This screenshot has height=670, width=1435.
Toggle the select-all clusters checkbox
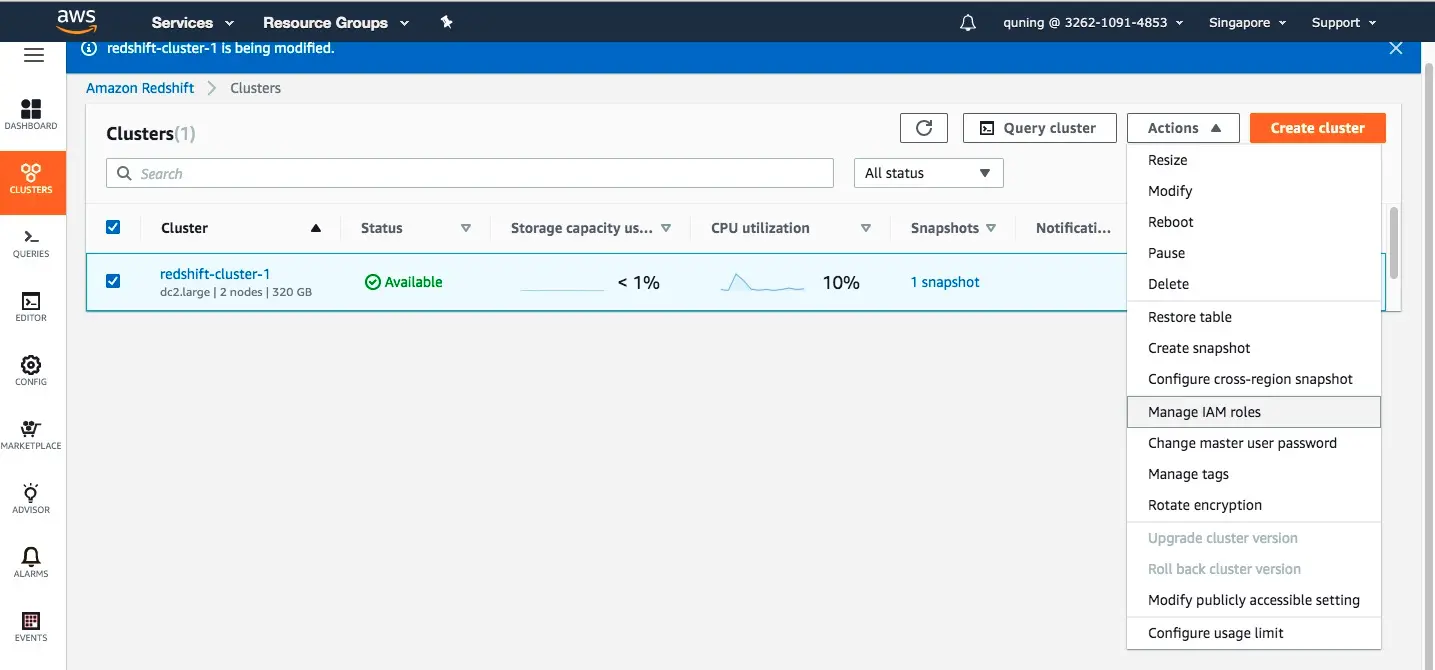pos(113,227)
